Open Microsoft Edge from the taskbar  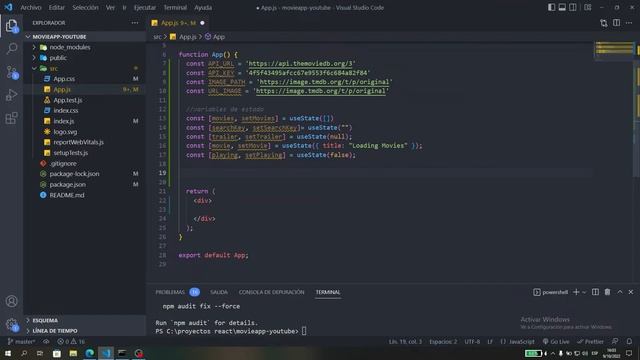[89, 353]
